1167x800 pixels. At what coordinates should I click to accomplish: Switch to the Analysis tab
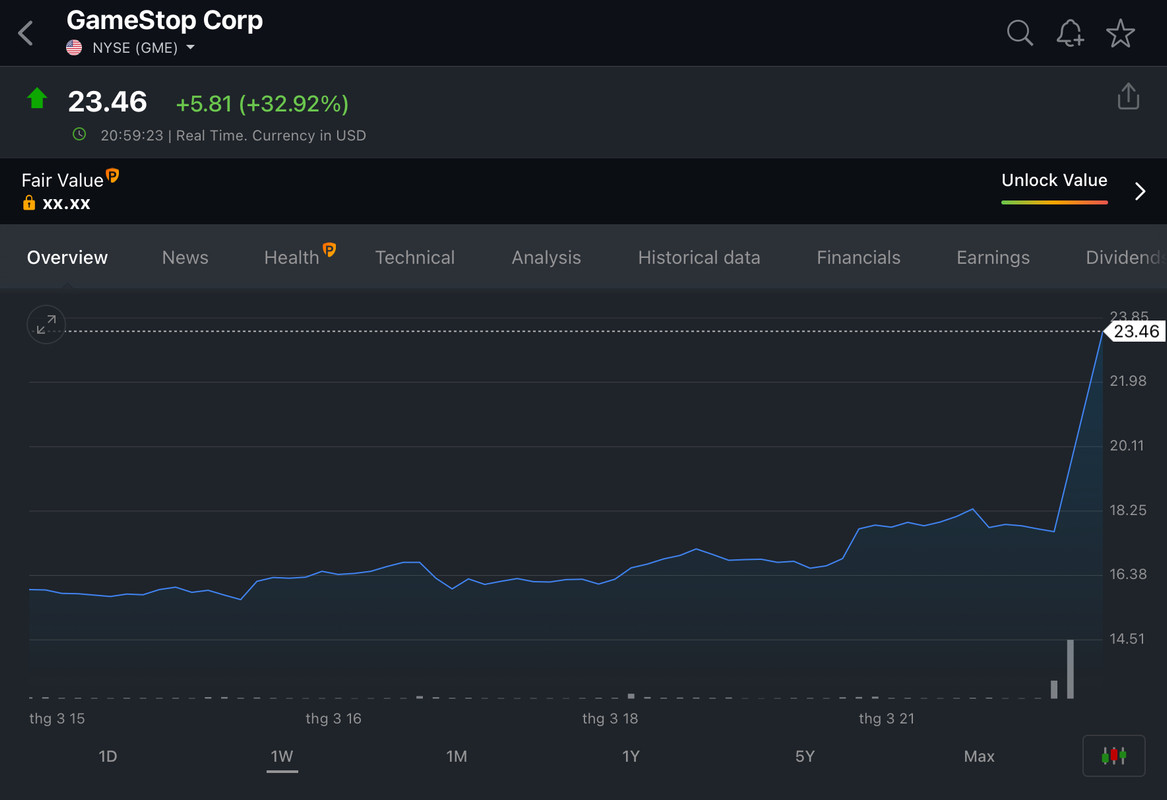(546, 257)
